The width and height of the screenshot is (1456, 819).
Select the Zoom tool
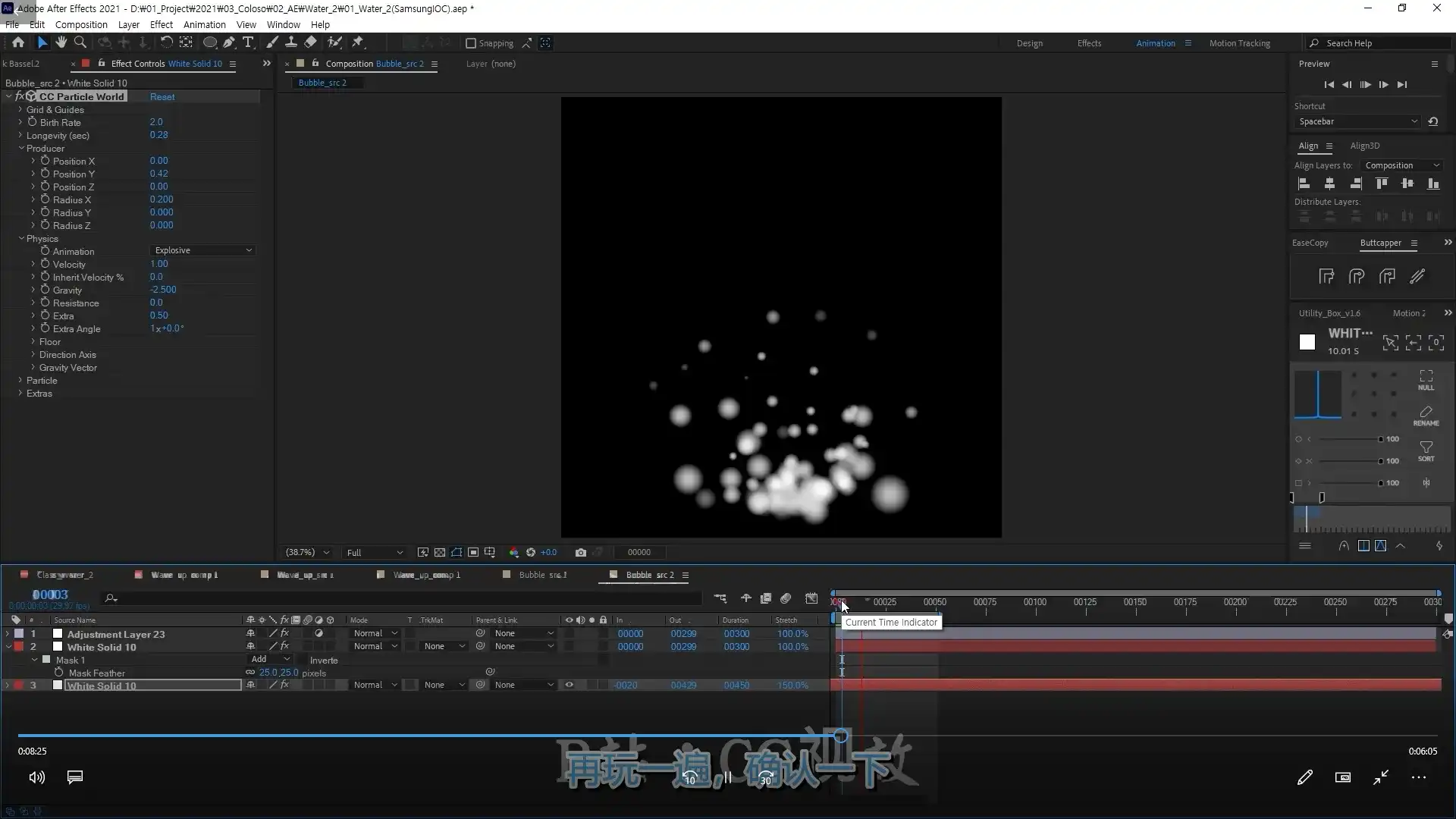80,42
